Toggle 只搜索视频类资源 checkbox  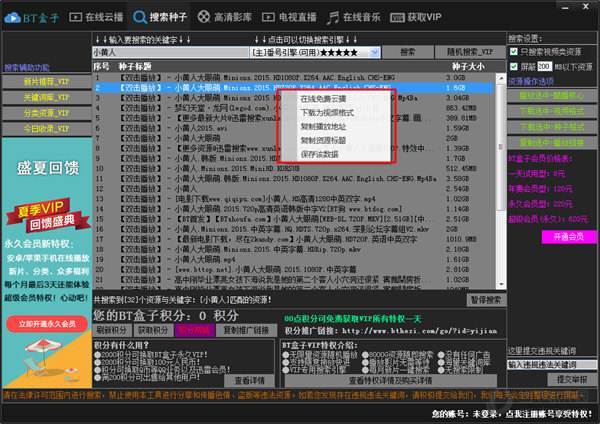(x=514, y=51)
